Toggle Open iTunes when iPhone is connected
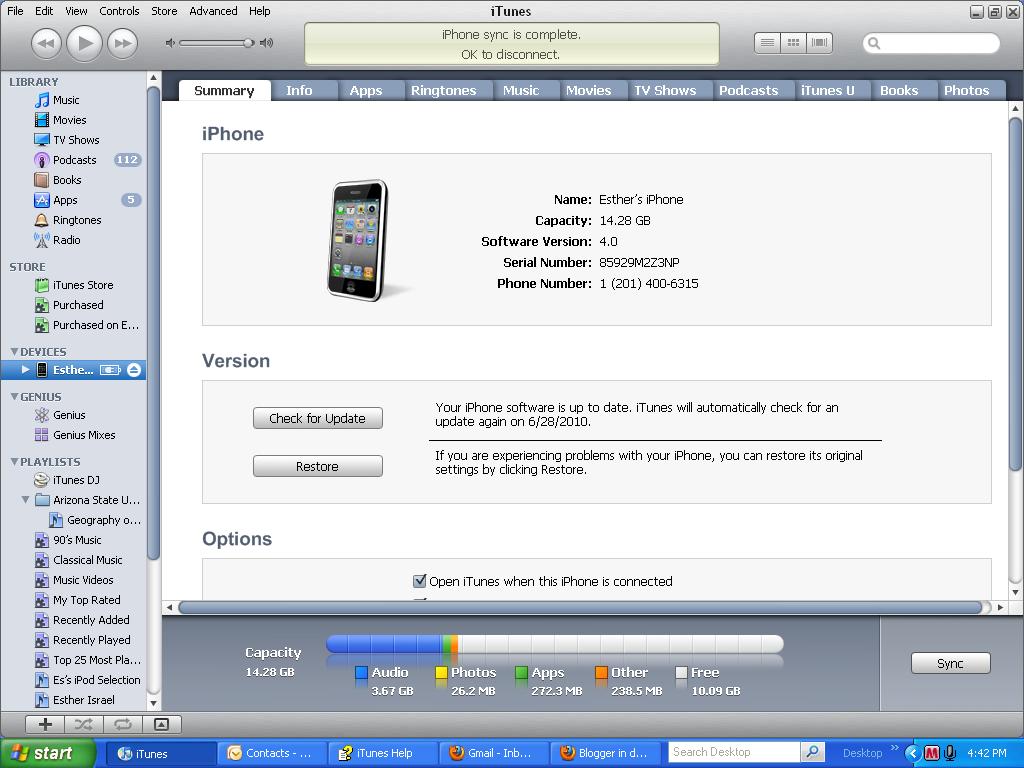1024x768 pixels. pyautogui.click(x=420, y=581)
